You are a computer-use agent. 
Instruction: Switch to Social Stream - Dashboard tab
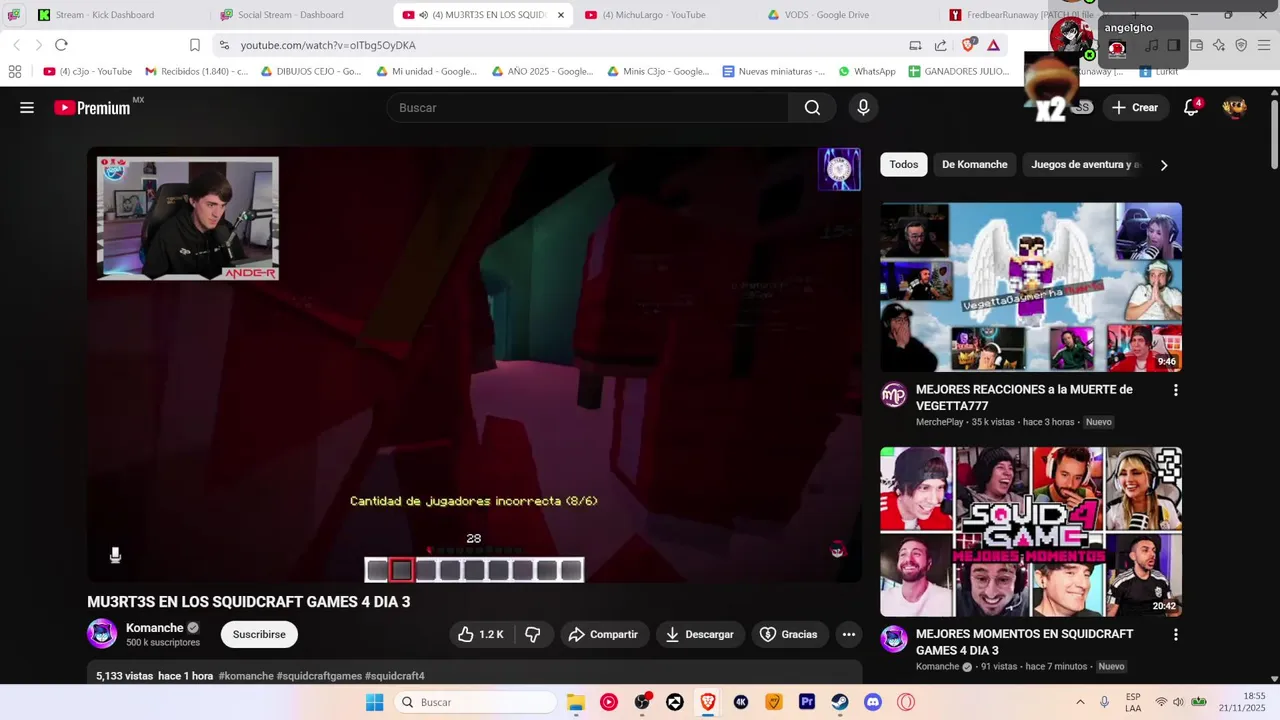tap(290, 15)
